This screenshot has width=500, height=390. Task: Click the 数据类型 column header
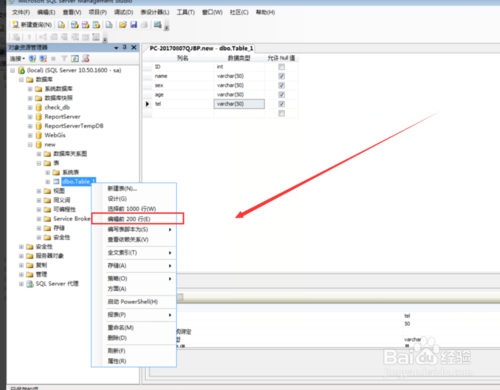pyautogui.click(x=239, y=58)
